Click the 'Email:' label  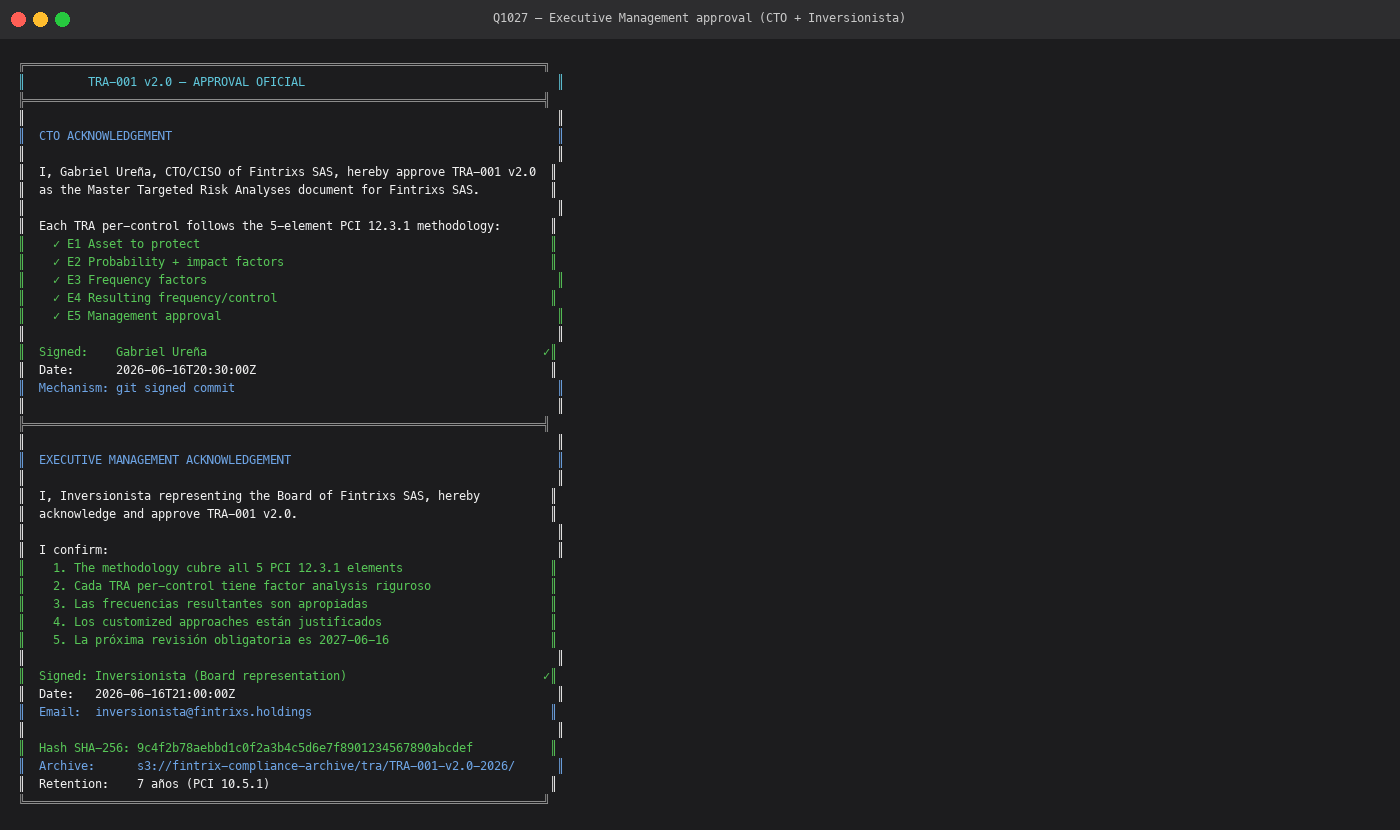coord(60,712)
